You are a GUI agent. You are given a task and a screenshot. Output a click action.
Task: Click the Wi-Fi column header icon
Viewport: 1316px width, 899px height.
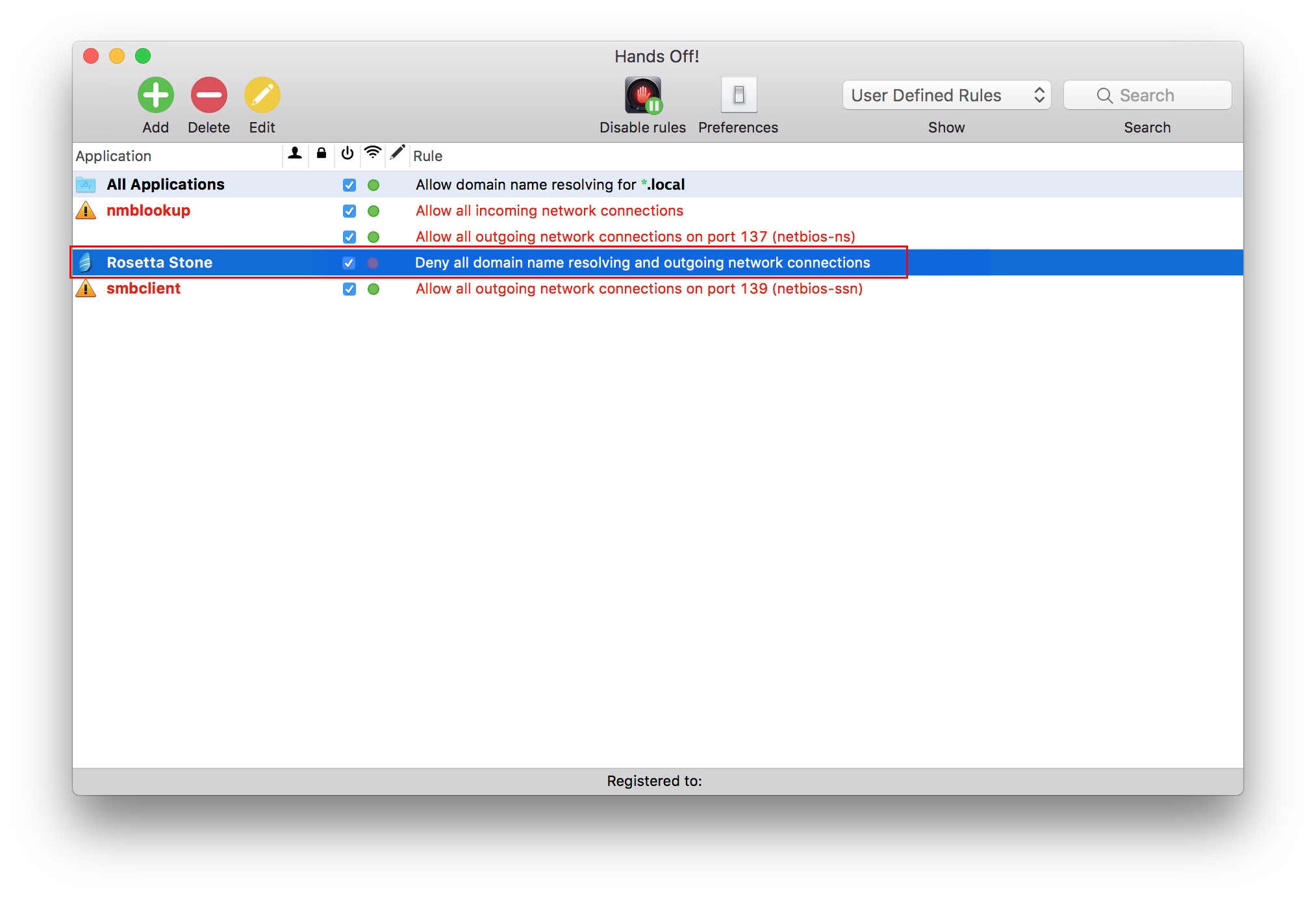(373, 153)
